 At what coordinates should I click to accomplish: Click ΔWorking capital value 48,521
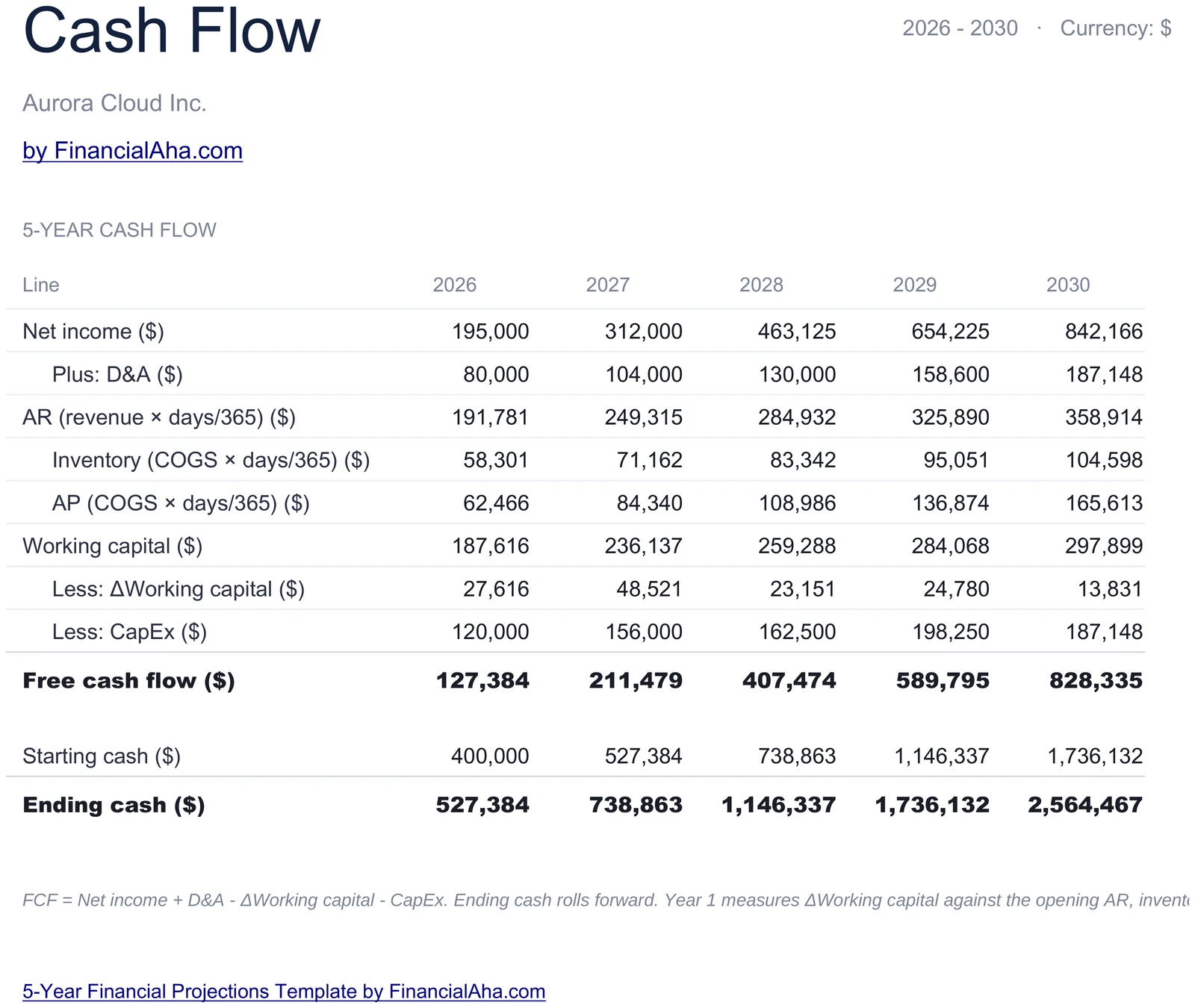[x=649, y=589]
